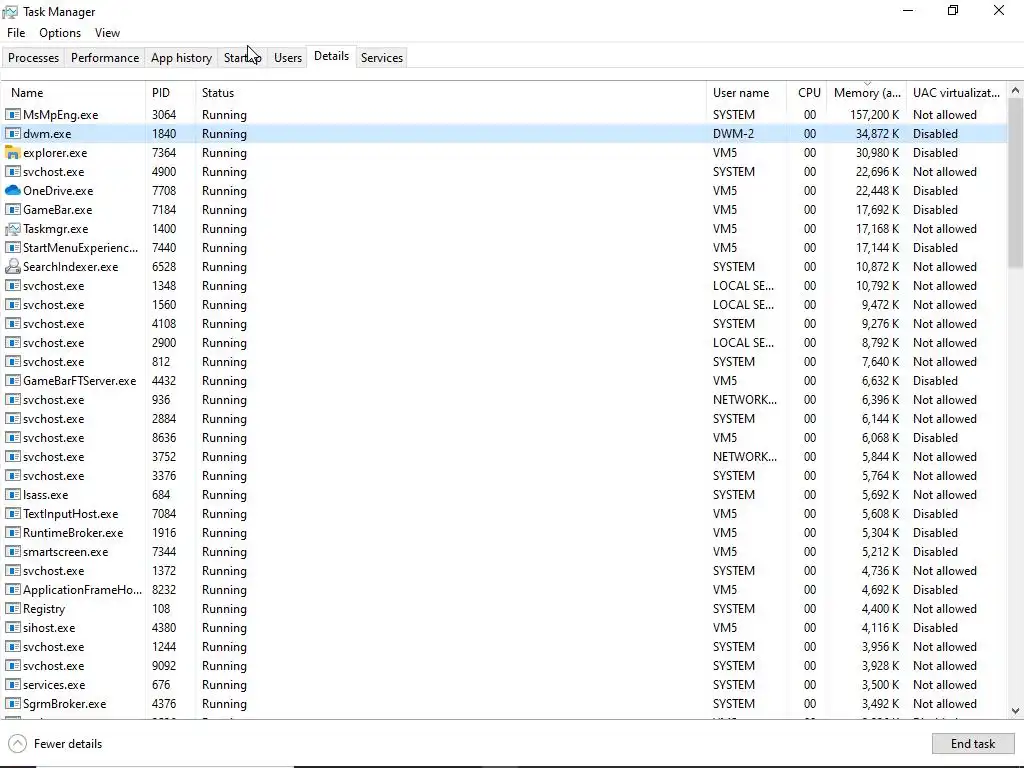Click the sihost.exe icon

(12, 628)
